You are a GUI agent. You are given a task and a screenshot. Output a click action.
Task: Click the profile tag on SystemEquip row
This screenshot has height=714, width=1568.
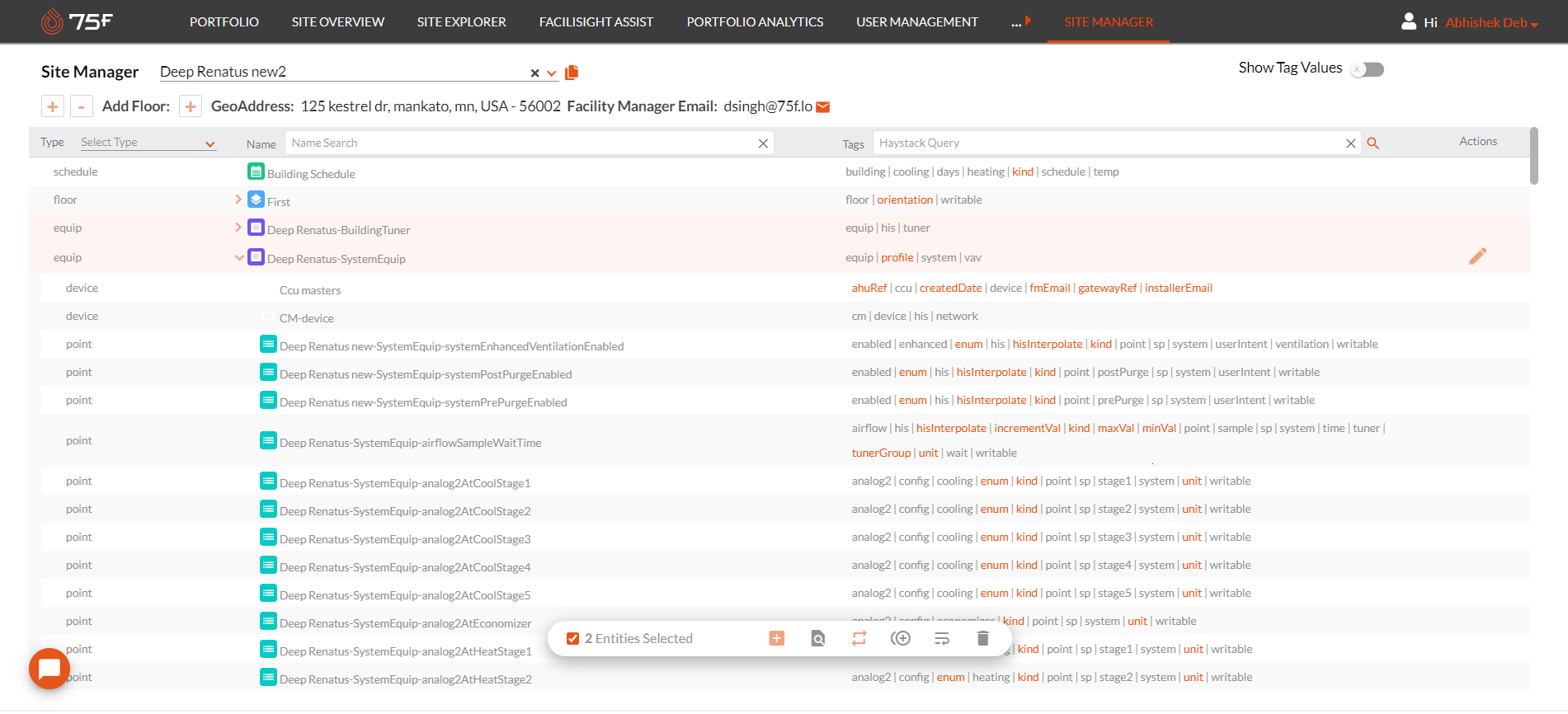click(x=897, y=257)
